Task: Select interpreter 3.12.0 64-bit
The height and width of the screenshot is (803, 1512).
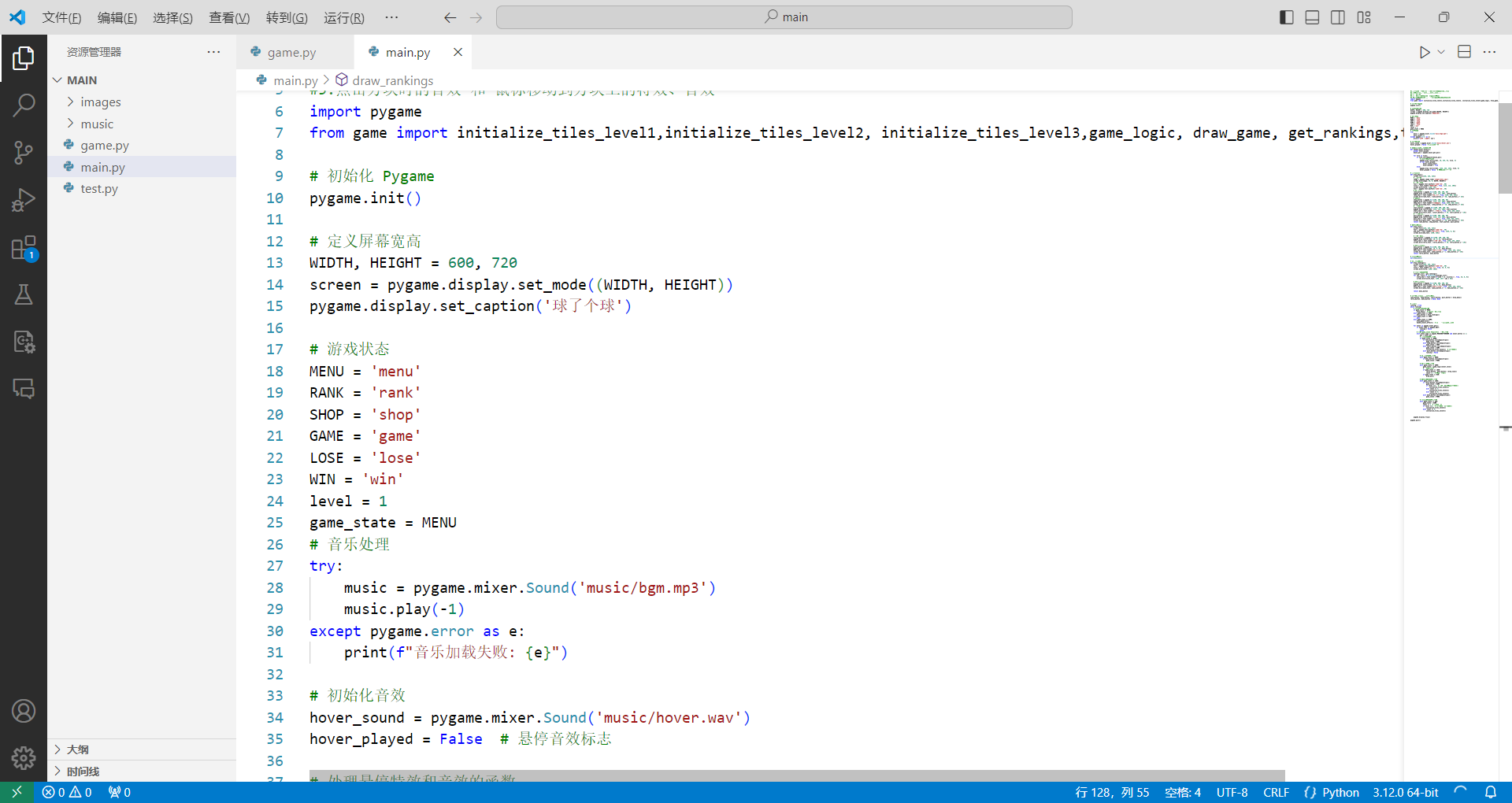Action: pyautogui.click(x=1405, y=792)
